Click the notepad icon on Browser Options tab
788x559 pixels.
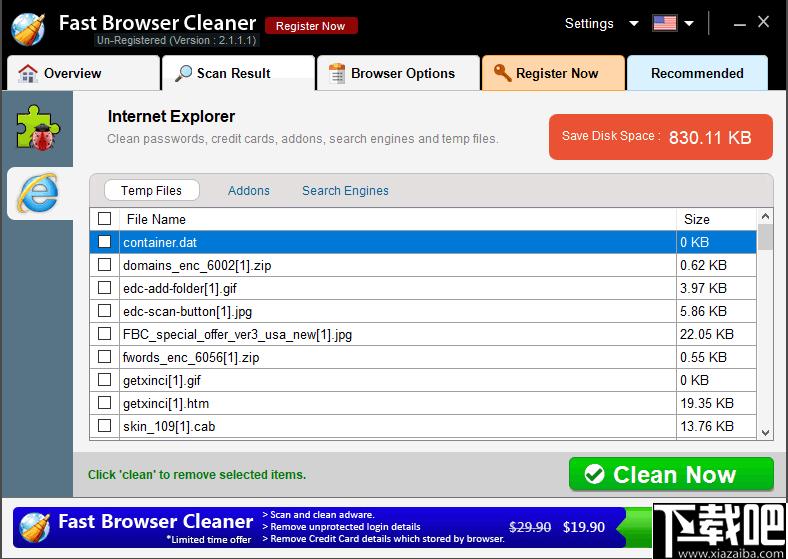[x=337, y=73]
